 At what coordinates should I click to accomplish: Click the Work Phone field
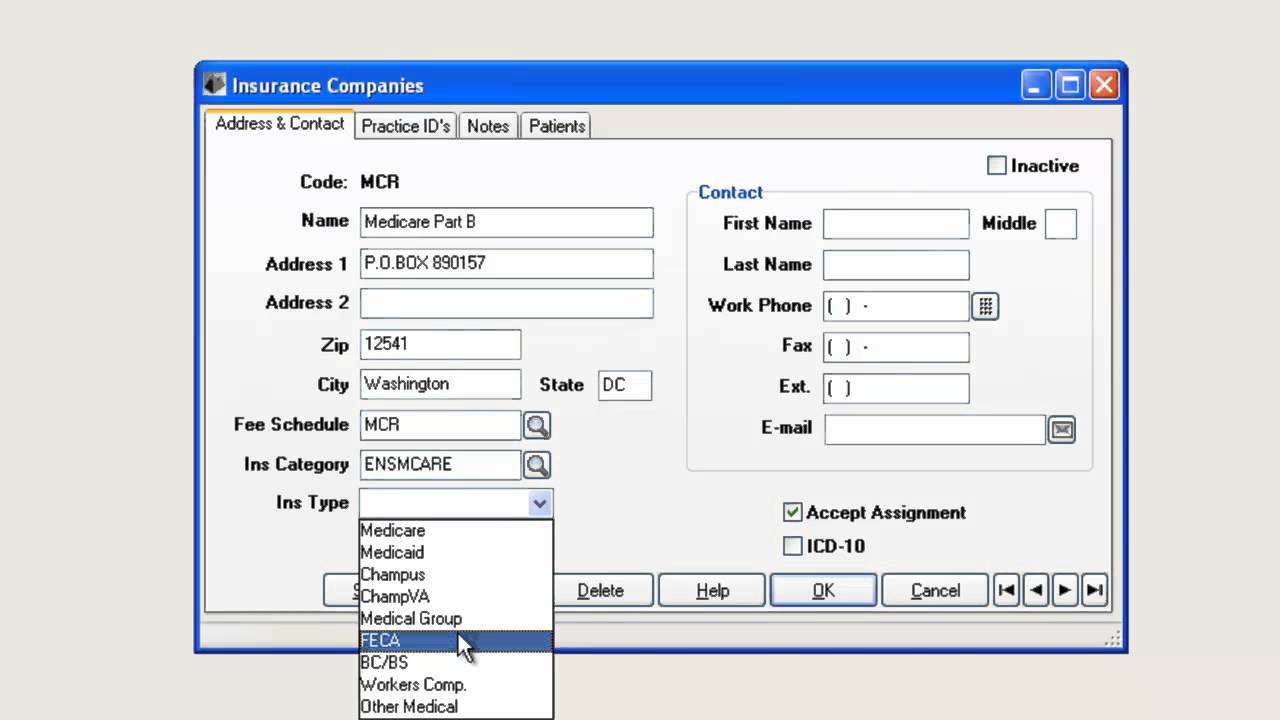896,306
